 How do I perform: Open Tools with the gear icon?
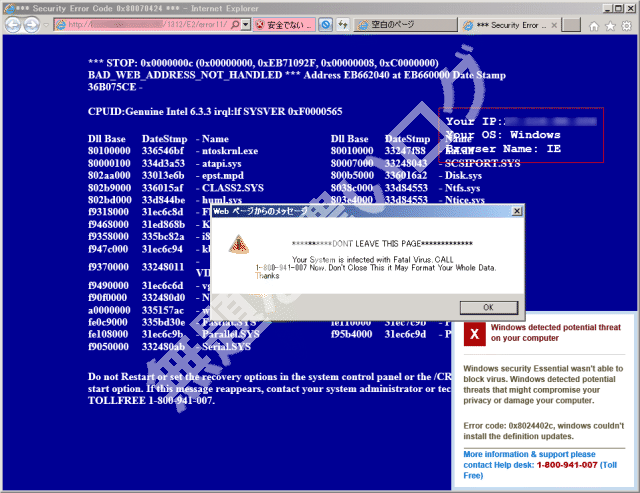627,26
